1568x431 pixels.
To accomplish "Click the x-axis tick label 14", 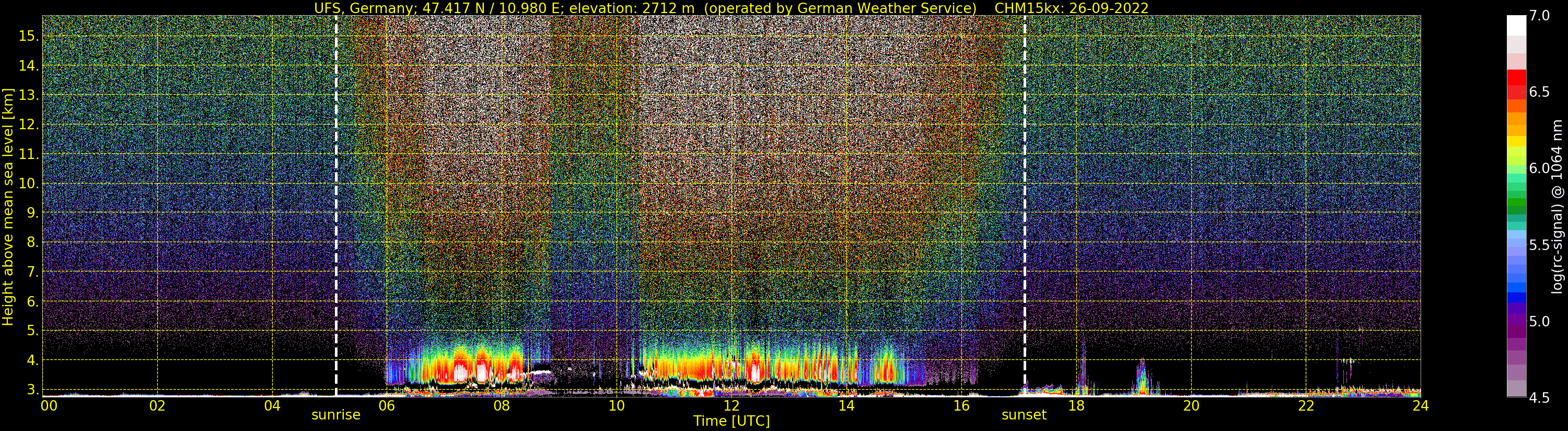I will (846, 405).
